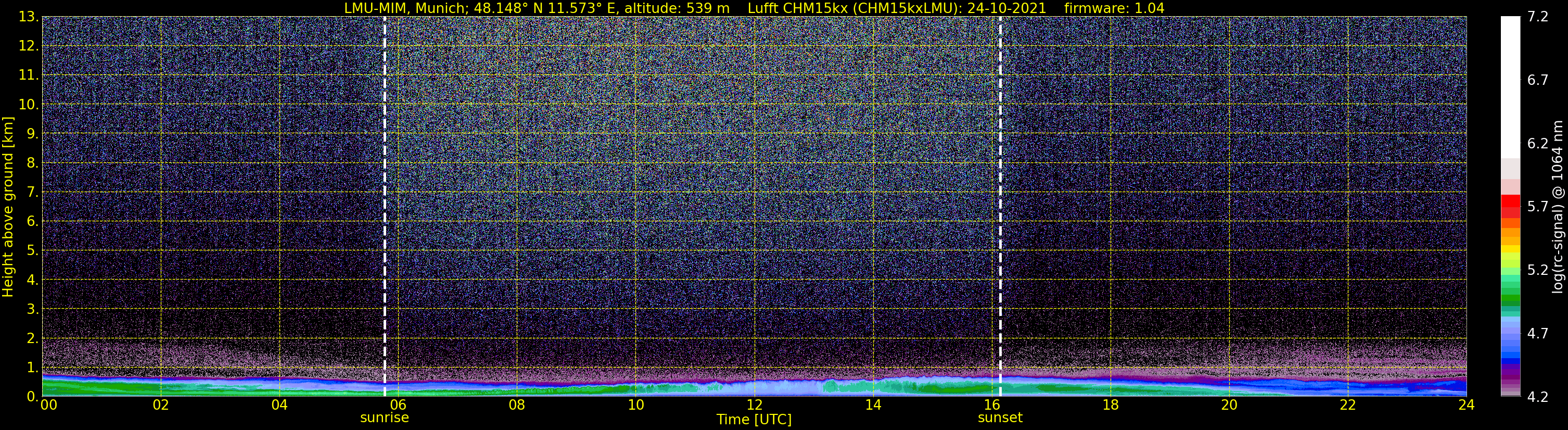Click the height axis tick label 3
This screenshot has height=430, width=1568.
tap(32, 309)
